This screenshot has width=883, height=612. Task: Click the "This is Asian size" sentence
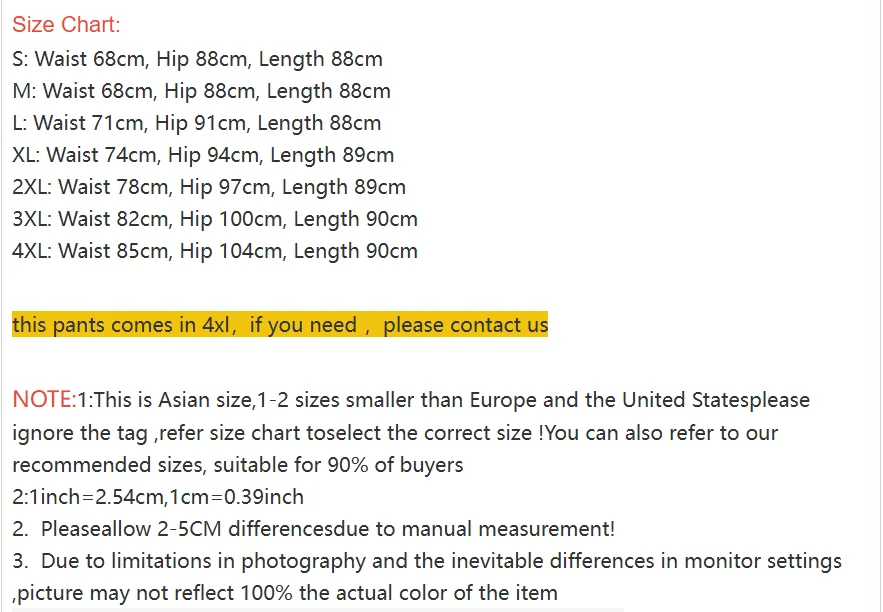click(x=450, y=400)
